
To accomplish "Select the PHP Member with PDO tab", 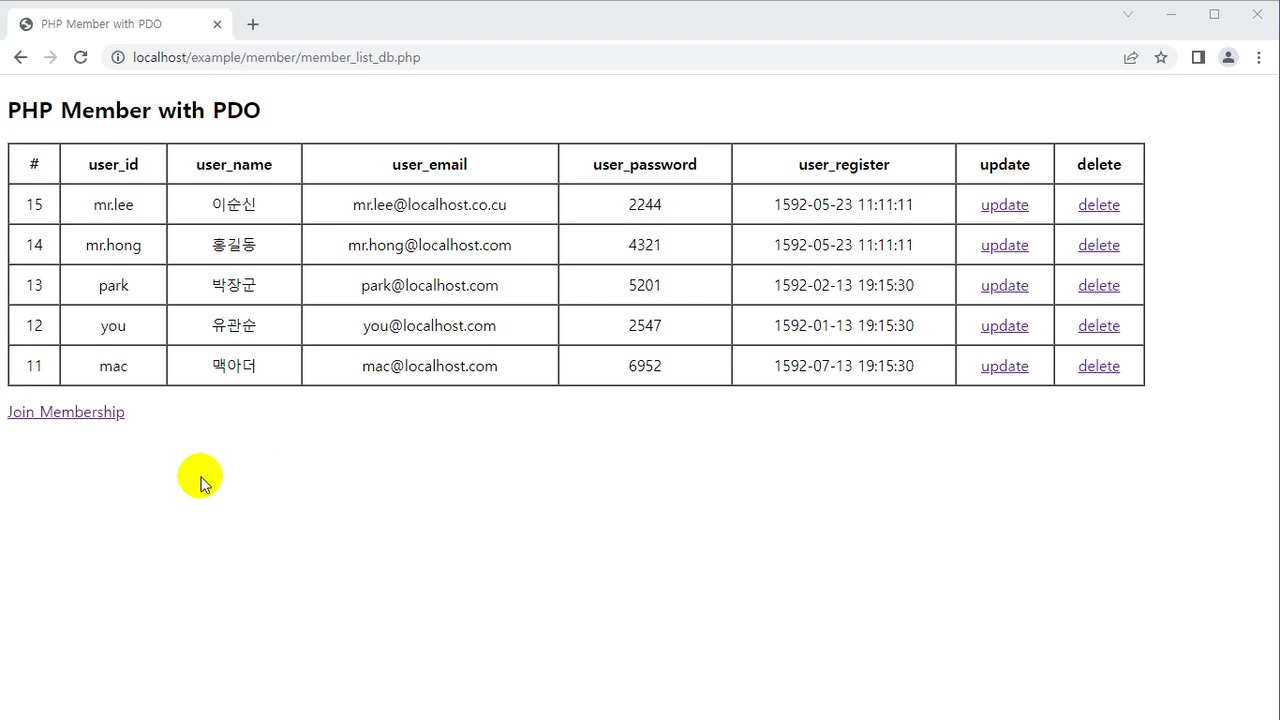I will click(x=110, y=24).
